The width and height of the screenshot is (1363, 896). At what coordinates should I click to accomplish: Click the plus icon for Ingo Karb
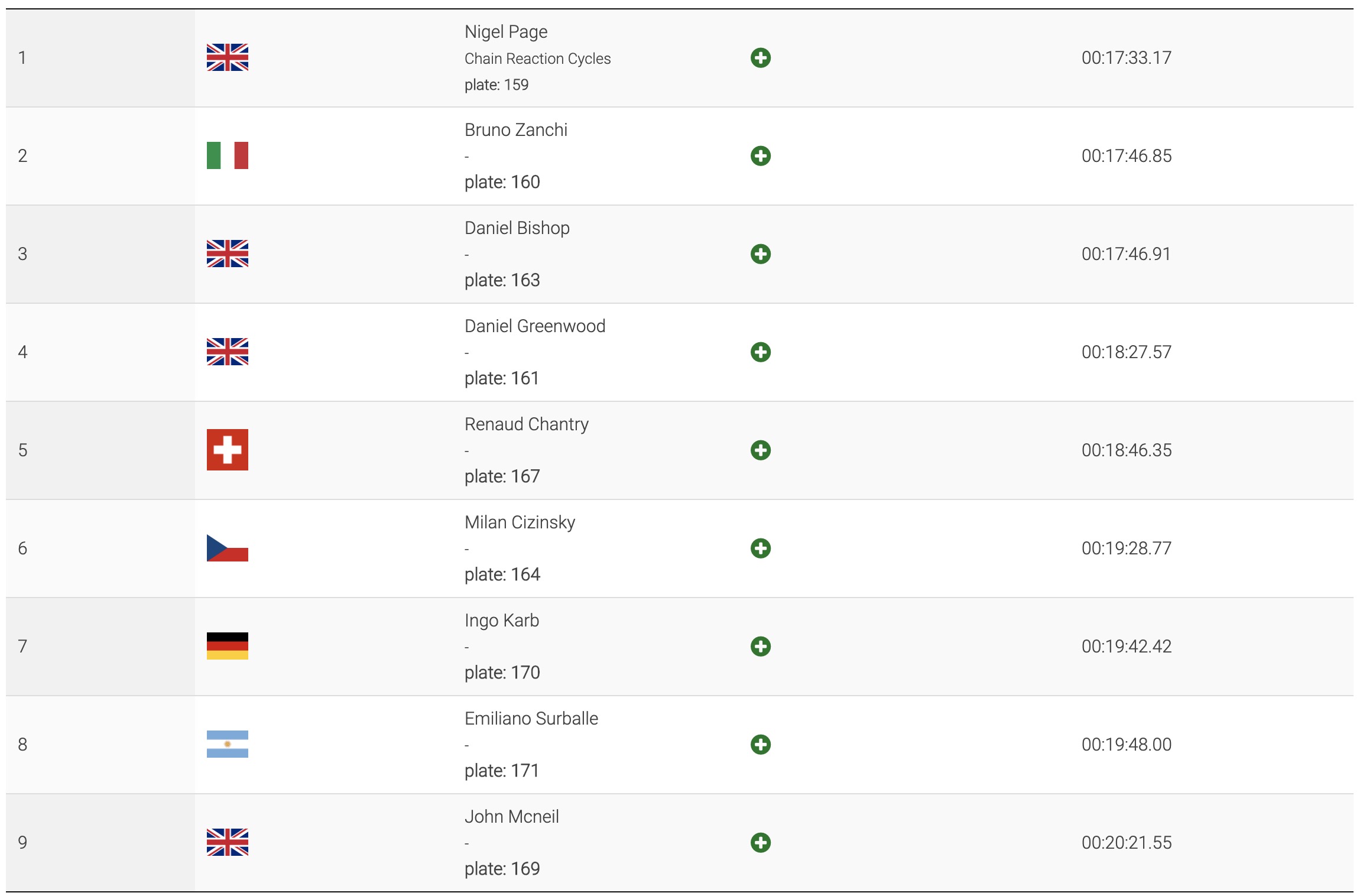[760, 647]
